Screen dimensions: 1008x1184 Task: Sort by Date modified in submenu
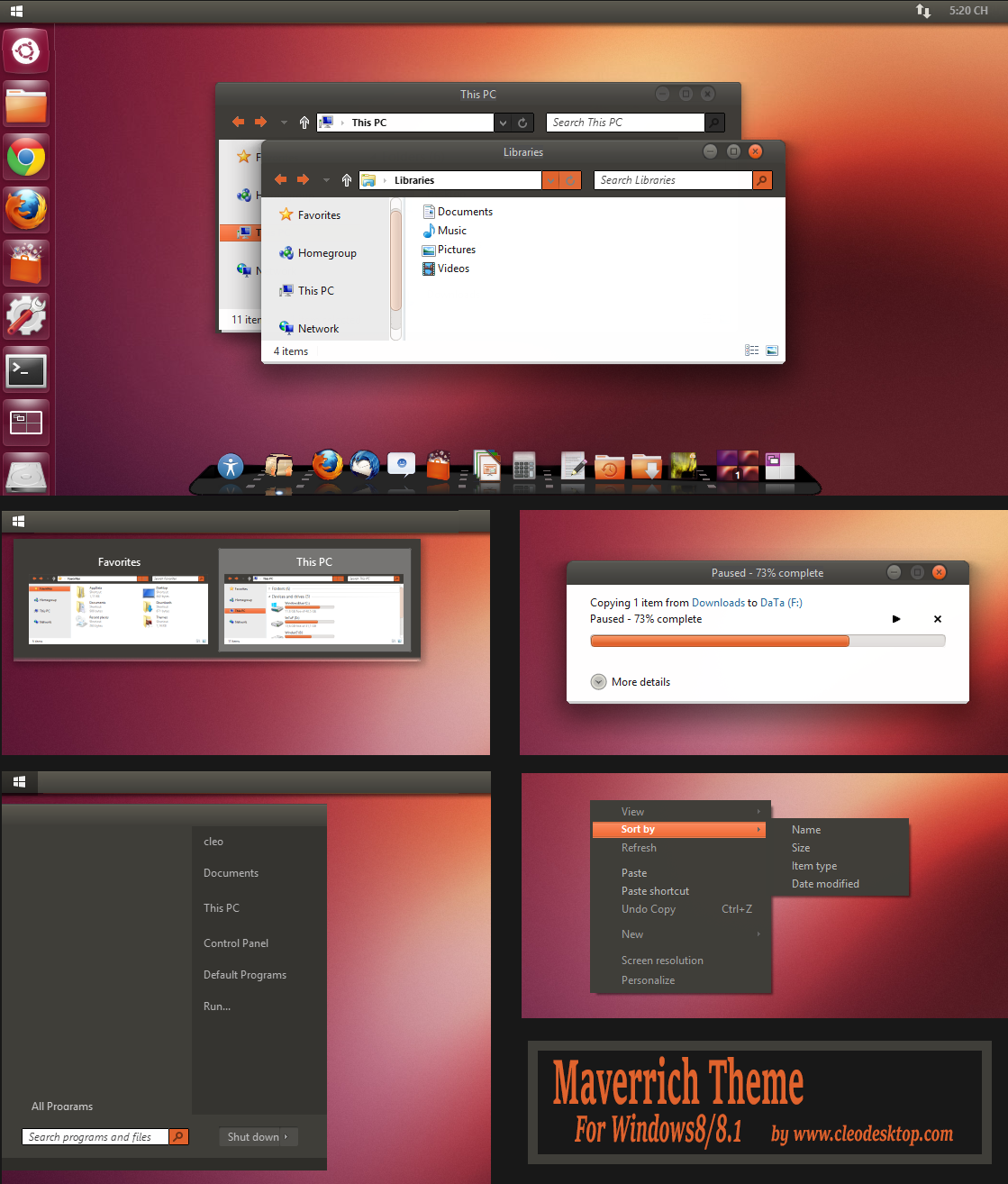[x=825, y=884]
